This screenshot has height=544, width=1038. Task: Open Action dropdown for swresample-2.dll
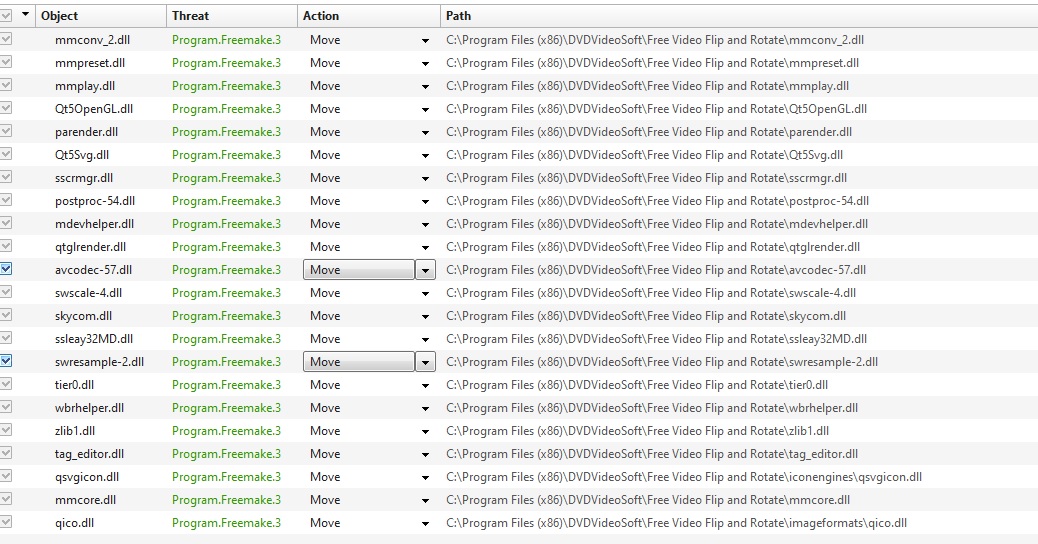pos(426,362)
